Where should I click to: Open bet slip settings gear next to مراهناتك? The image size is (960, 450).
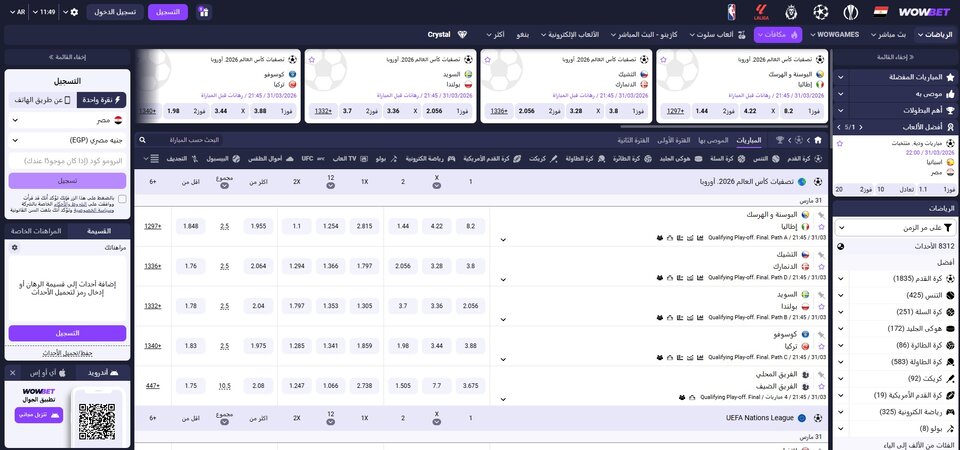pos(15,248)
